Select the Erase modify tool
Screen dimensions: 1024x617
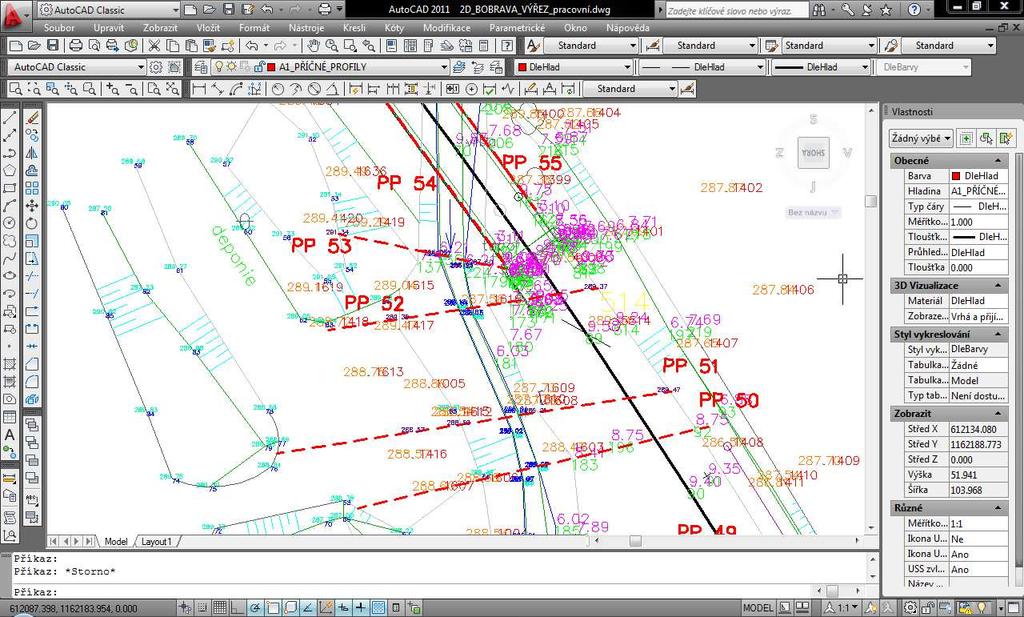point(31,118)
